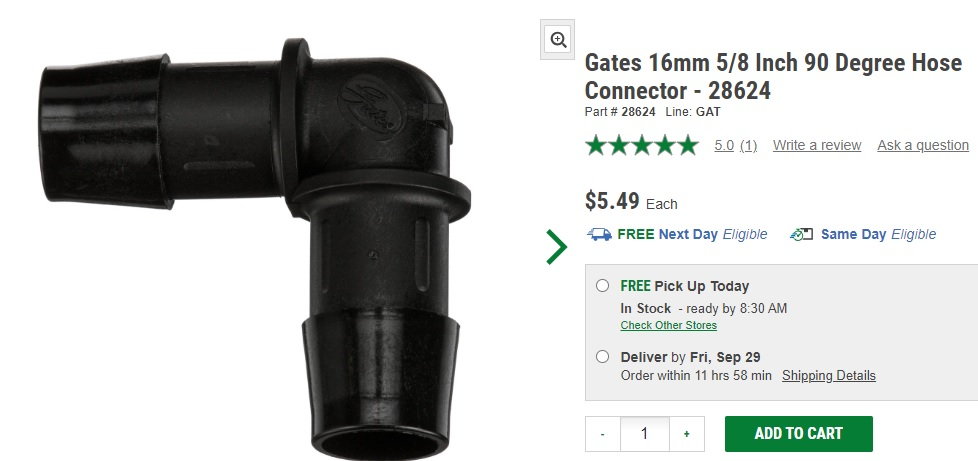Viewport: 978px width, 461px height.
Task: Select the FREE Pick Up Today option
Action: (602, 286)
